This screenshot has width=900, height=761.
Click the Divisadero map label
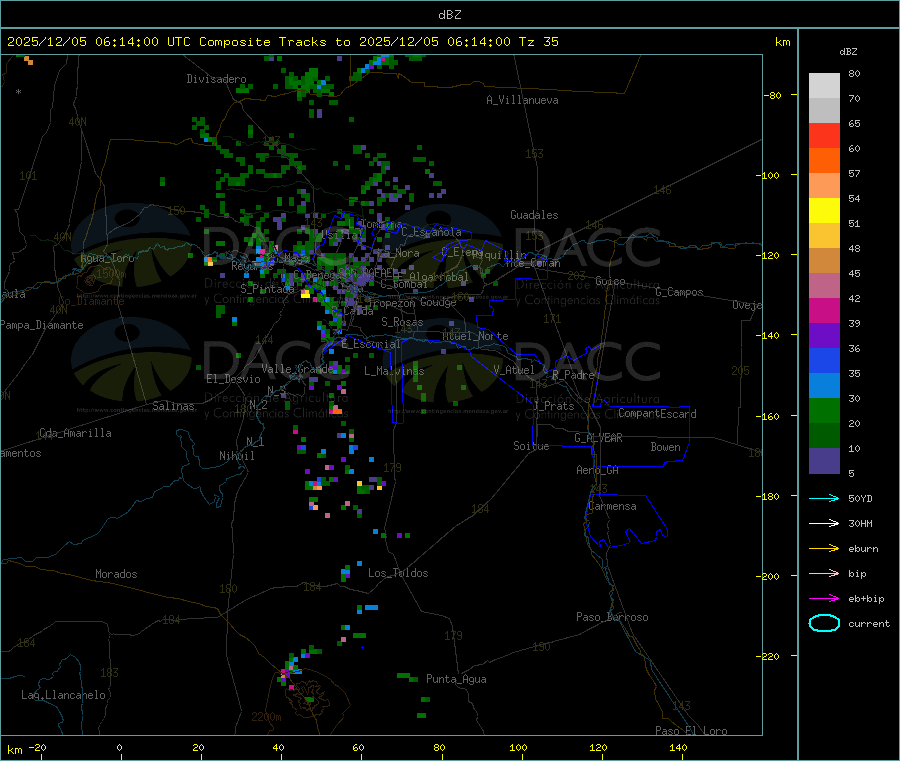[x=216, y=79]
